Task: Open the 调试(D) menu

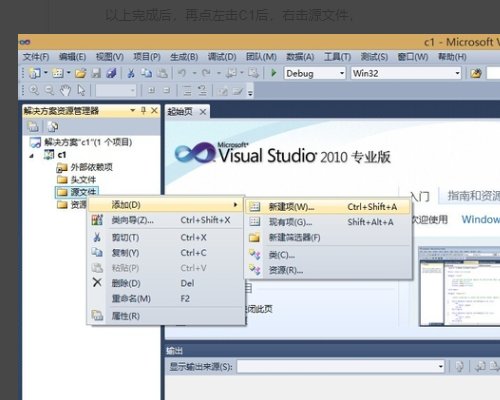Action: pyautogui.click(x=222, y=57)
